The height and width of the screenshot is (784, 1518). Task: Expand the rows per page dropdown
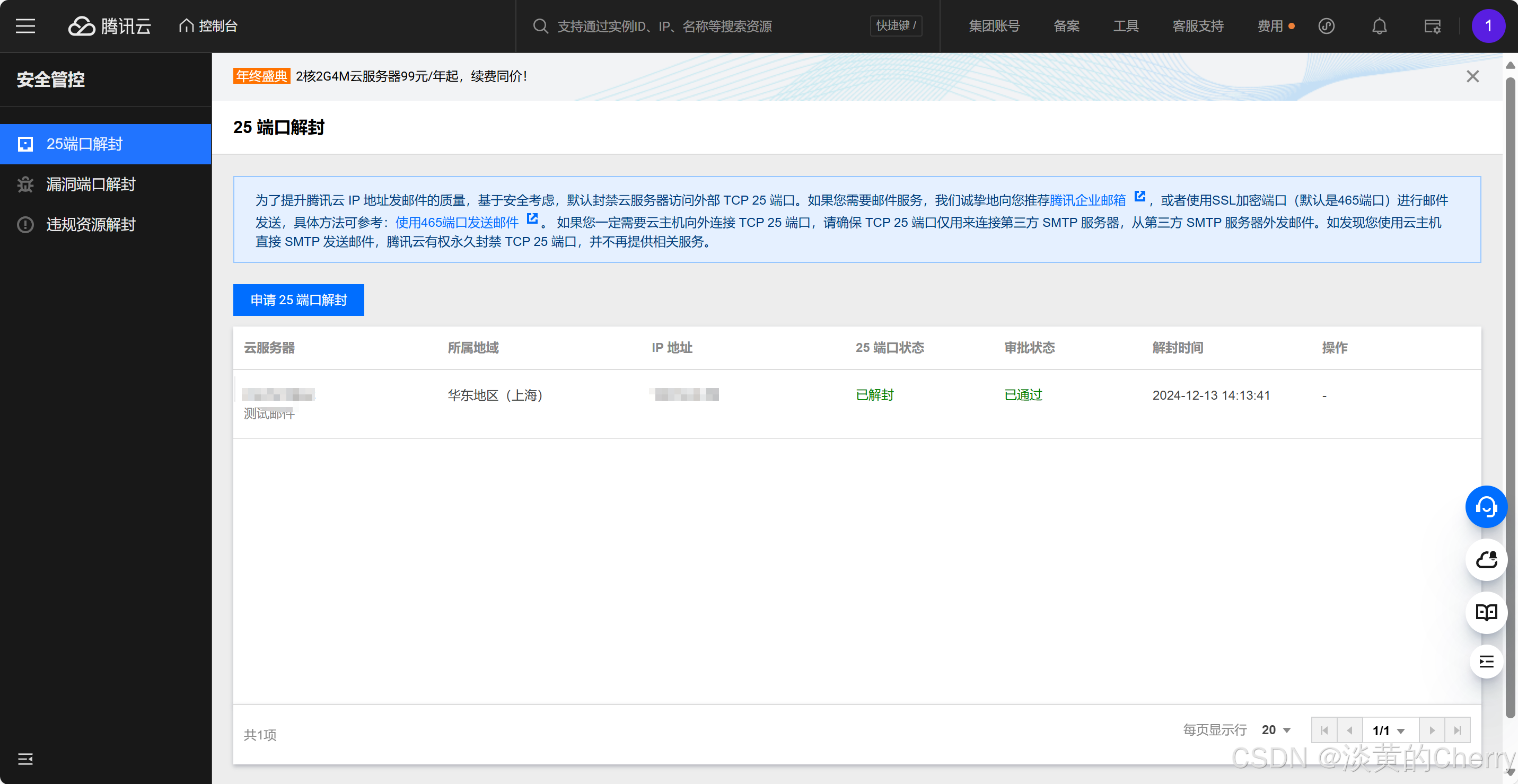tap(1276, 730)
